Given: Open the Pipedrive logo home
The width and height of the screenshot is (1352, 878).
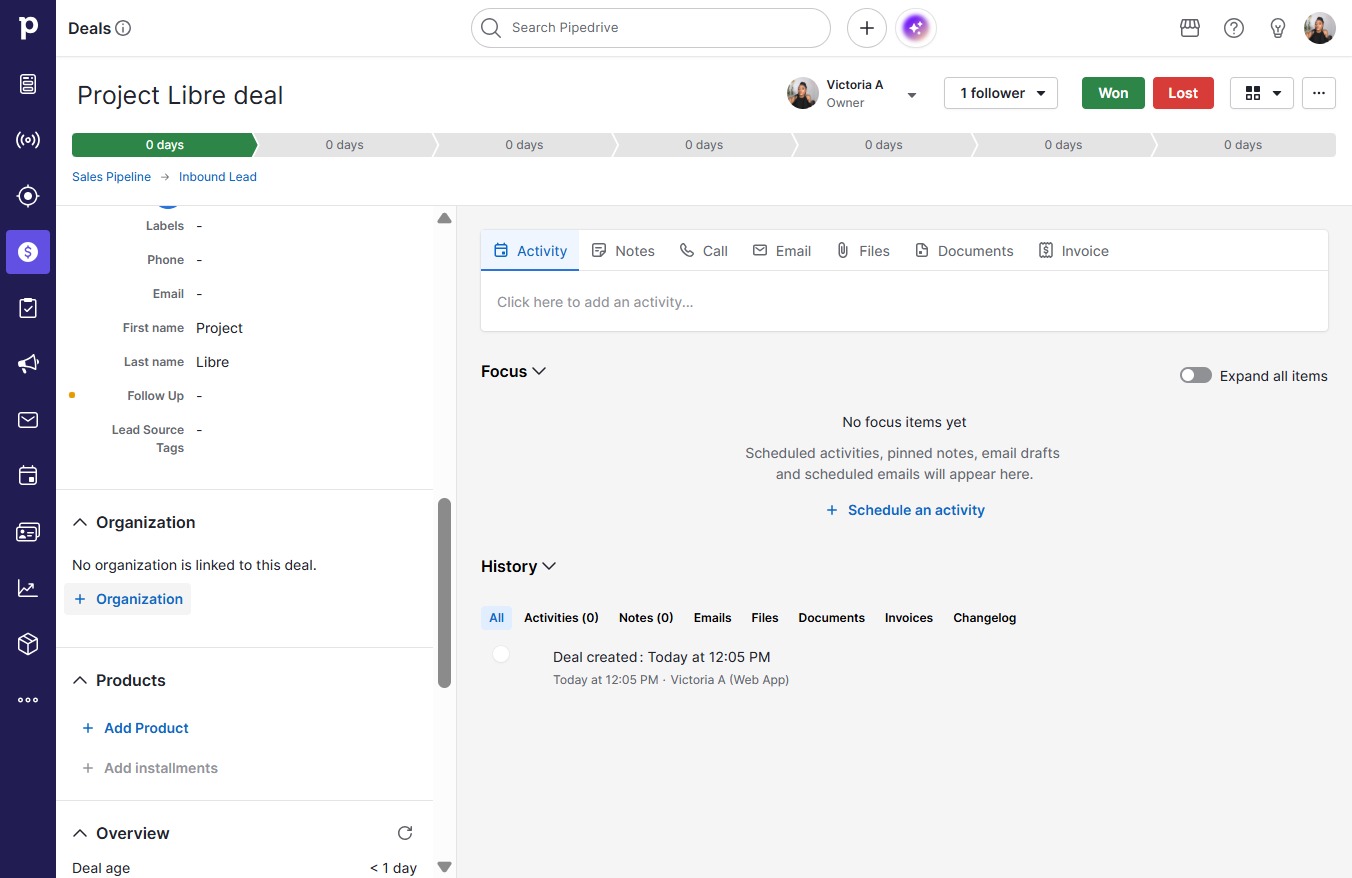Looking at the screenshot, I should point(28,27).
